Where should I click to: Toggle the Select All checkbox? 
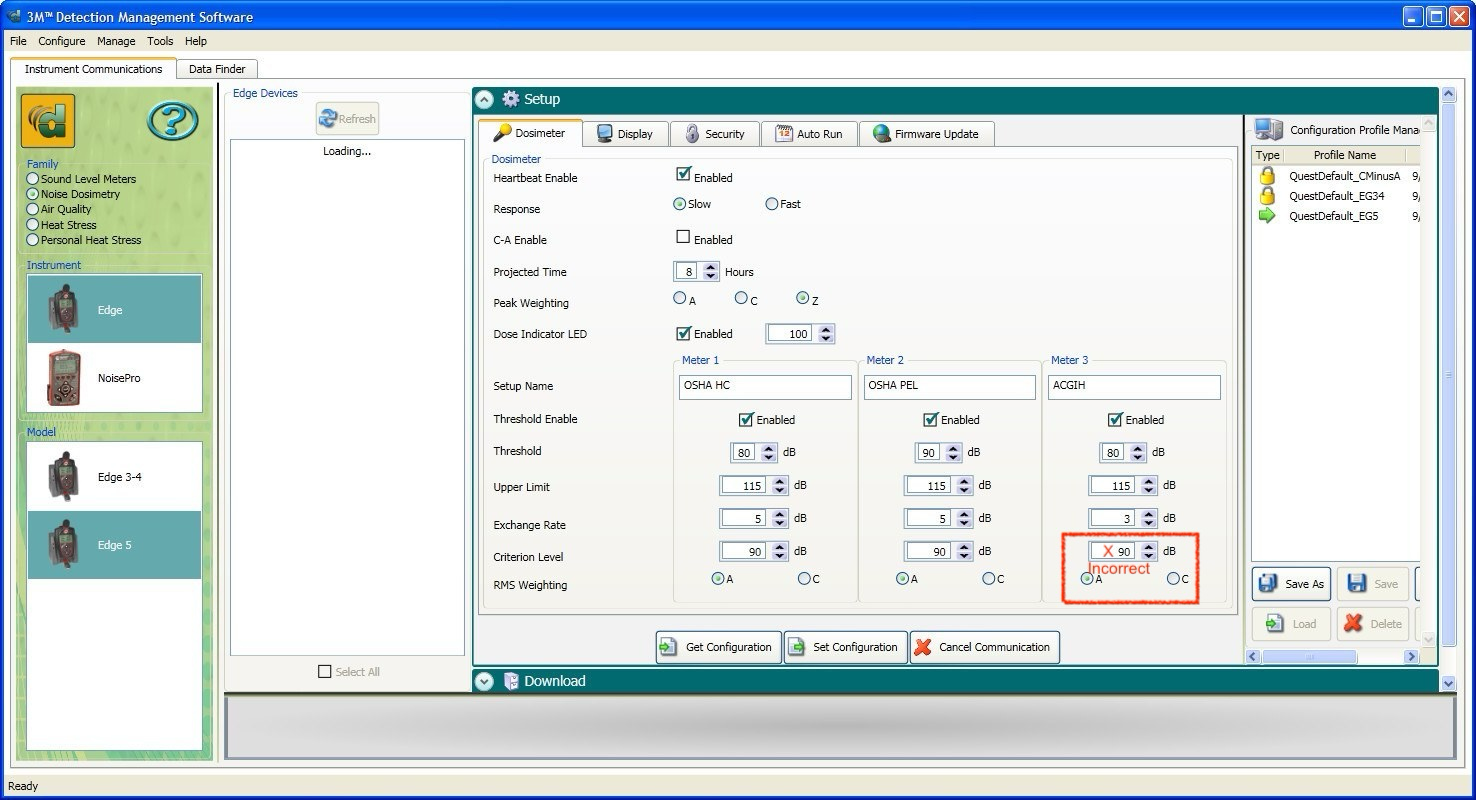click(324, 672)
